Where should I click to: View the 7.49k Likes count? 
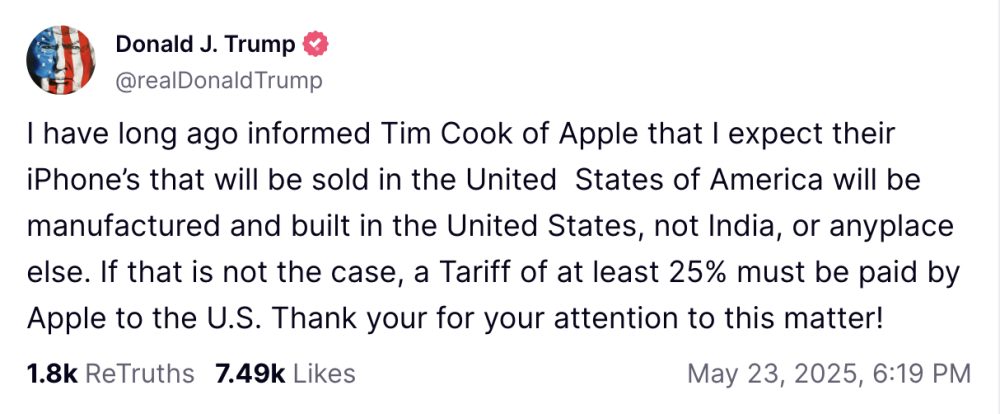(x=250, y=374)
